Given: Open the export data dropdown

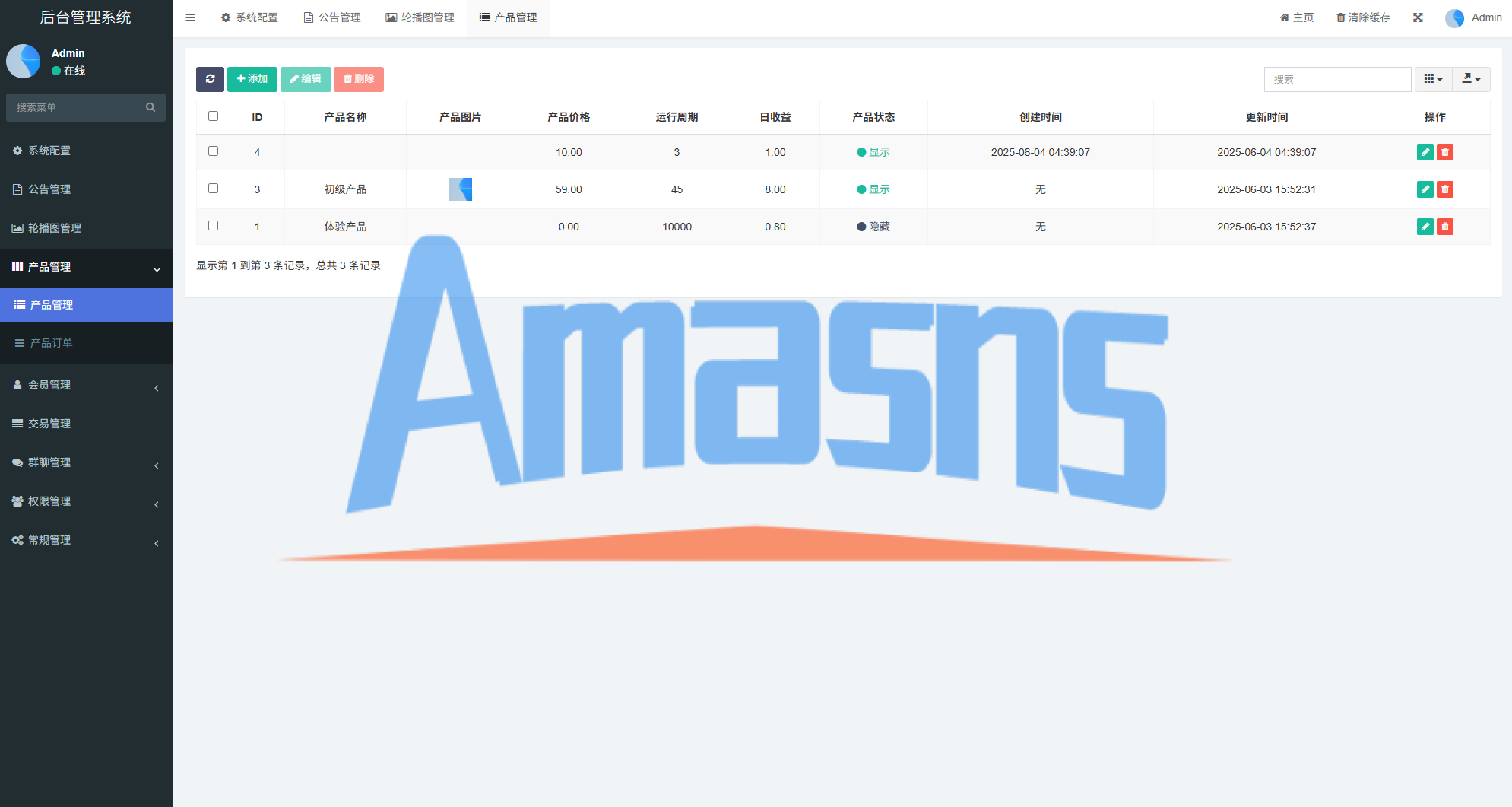Looking at the screenshot, I should point(1471,79).
